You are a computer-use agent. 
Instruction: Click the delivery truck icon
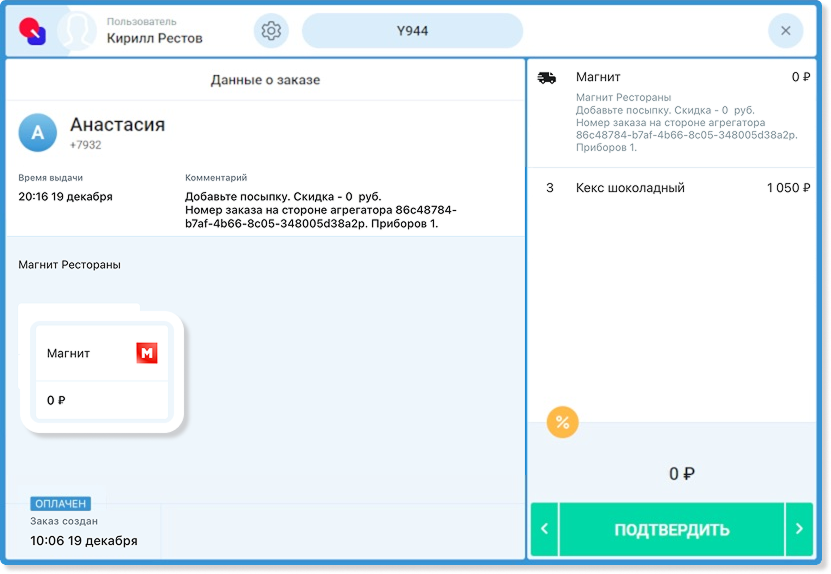547,78
